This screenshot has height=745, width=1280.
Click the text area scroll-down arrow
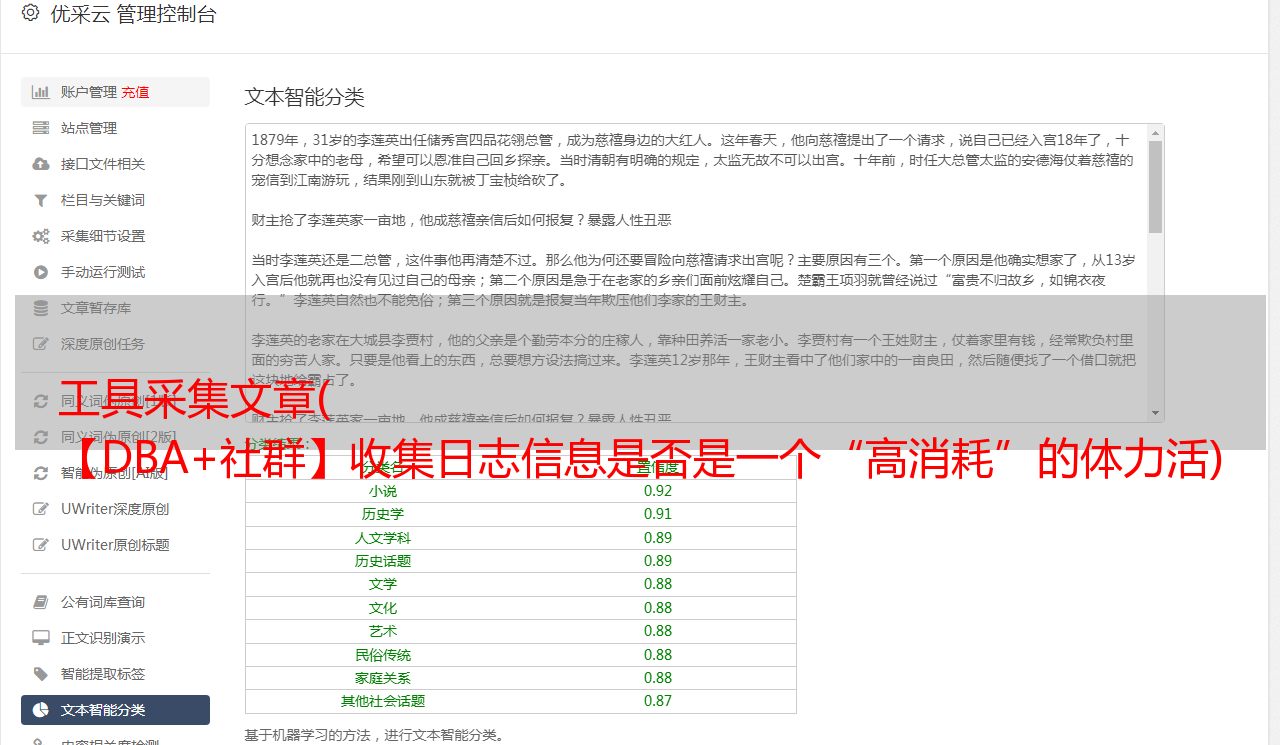(1155, 413)
